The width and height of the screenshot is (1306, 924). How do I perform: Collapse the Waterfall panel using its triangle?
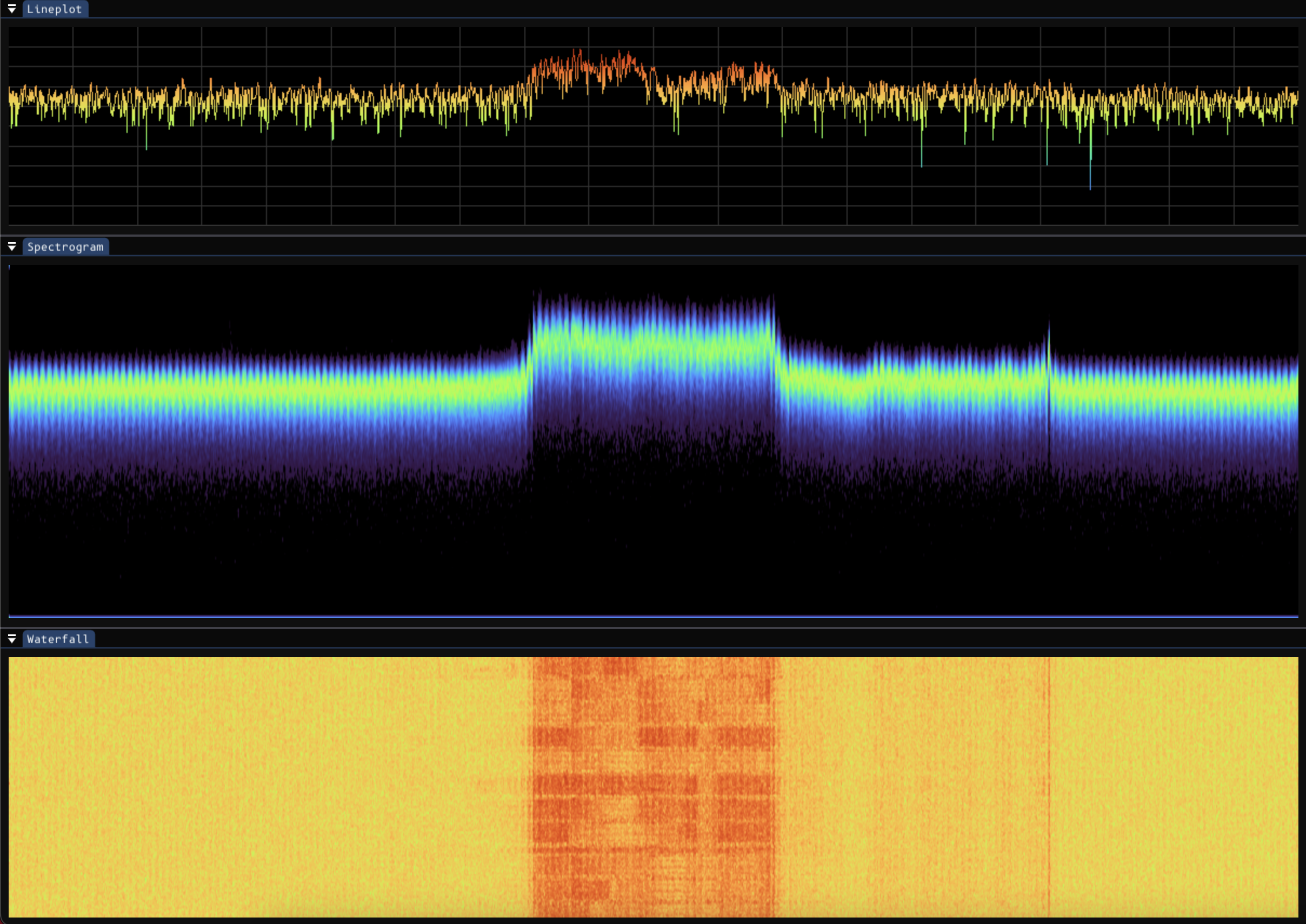point(11,639)
